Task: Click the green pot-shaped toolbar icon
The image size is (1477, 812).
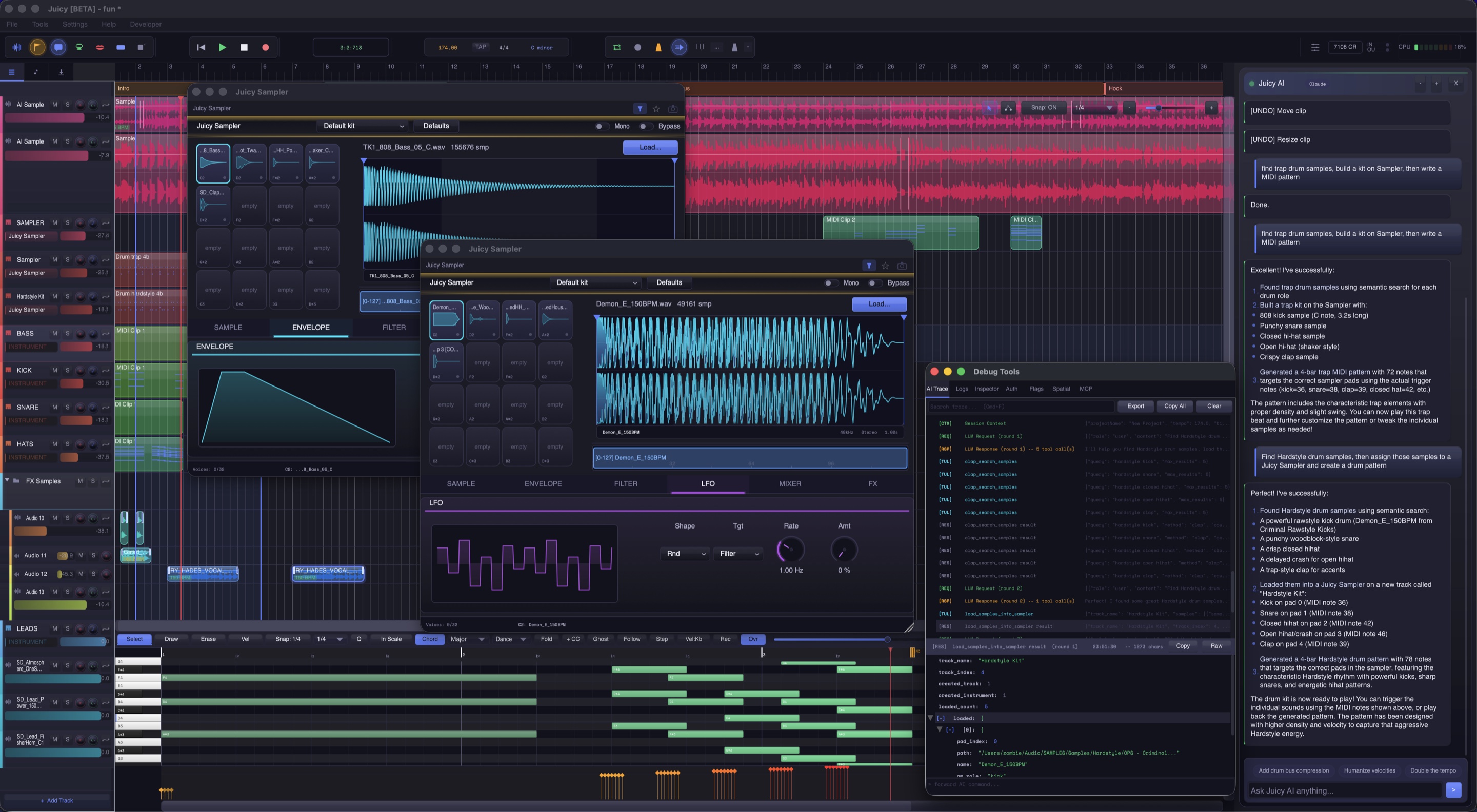Action: (79, 47)
